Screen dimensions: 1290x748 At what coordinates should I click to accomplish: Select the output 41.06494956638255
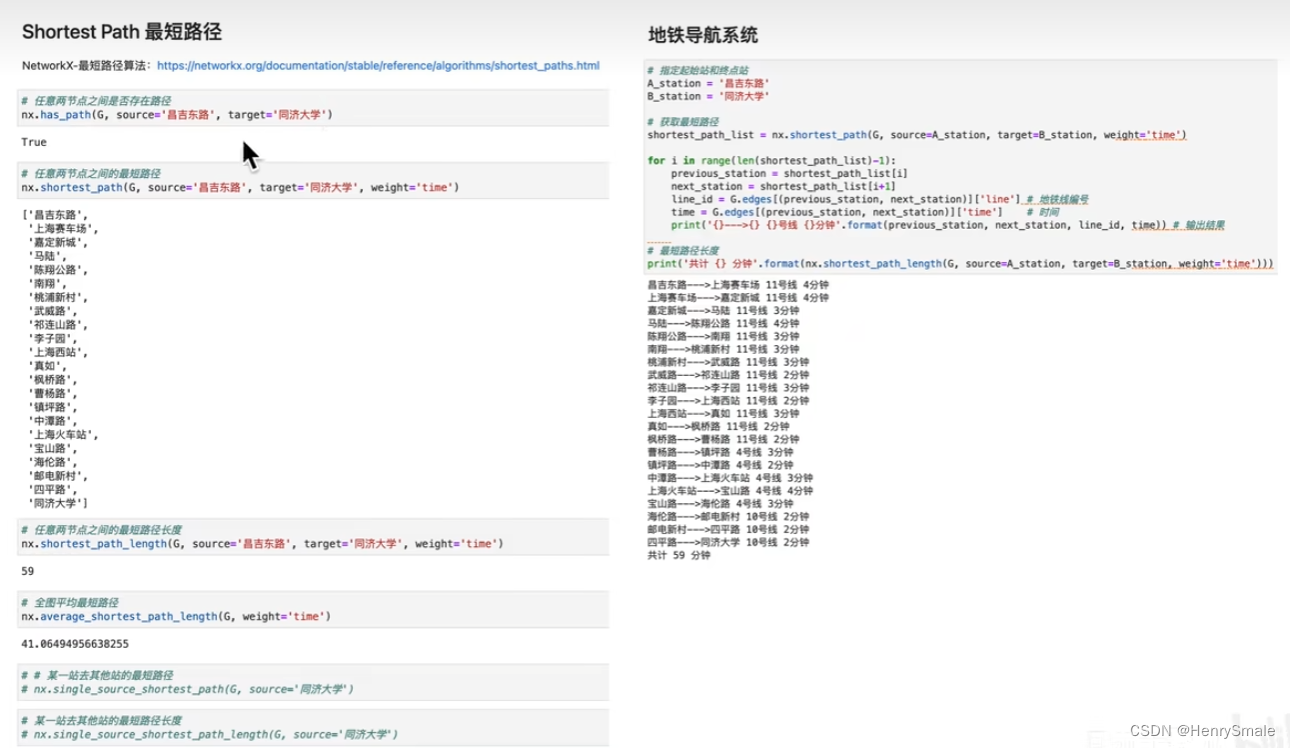[75, 644]
